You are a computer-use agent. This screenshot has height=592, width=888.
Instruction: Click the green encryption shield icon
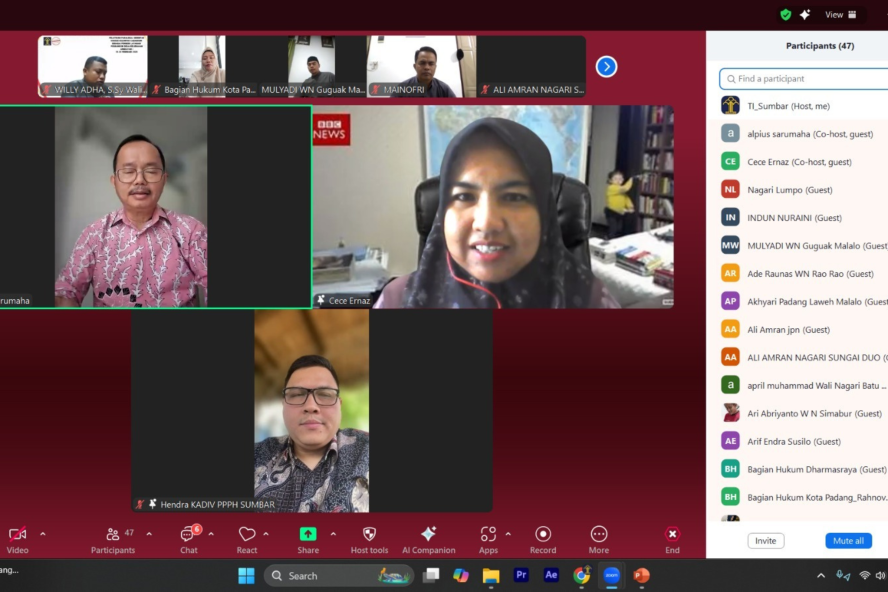(x=785, y=15)
